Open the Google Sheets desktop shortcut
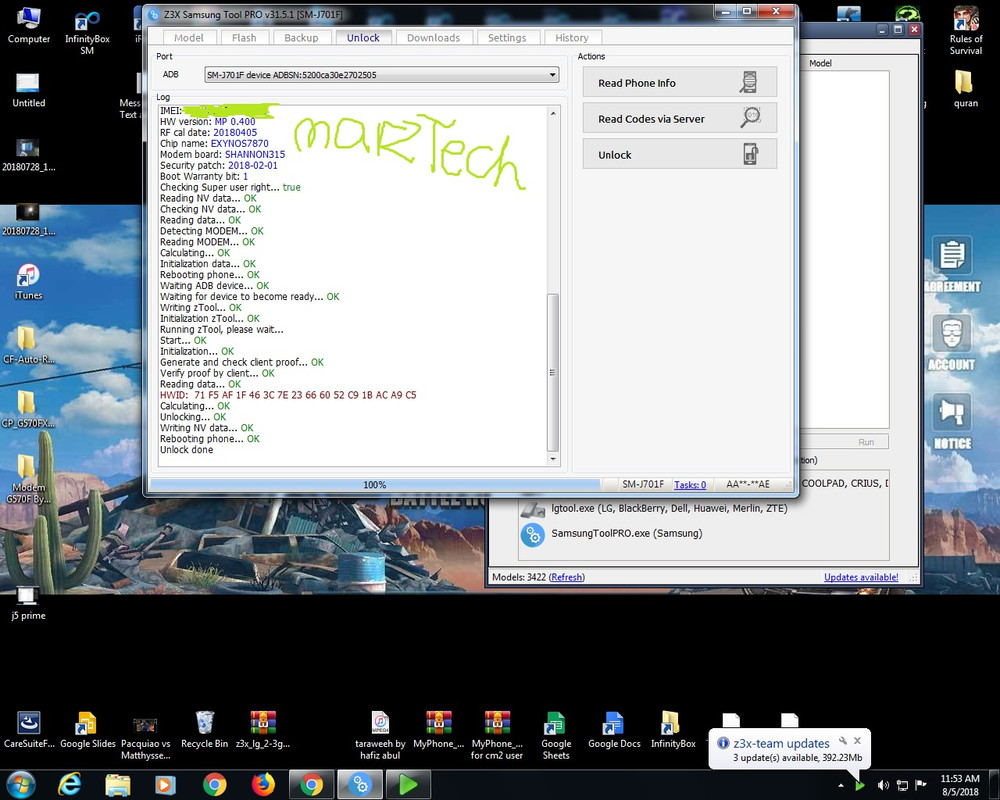 click(x=555, y=735)
